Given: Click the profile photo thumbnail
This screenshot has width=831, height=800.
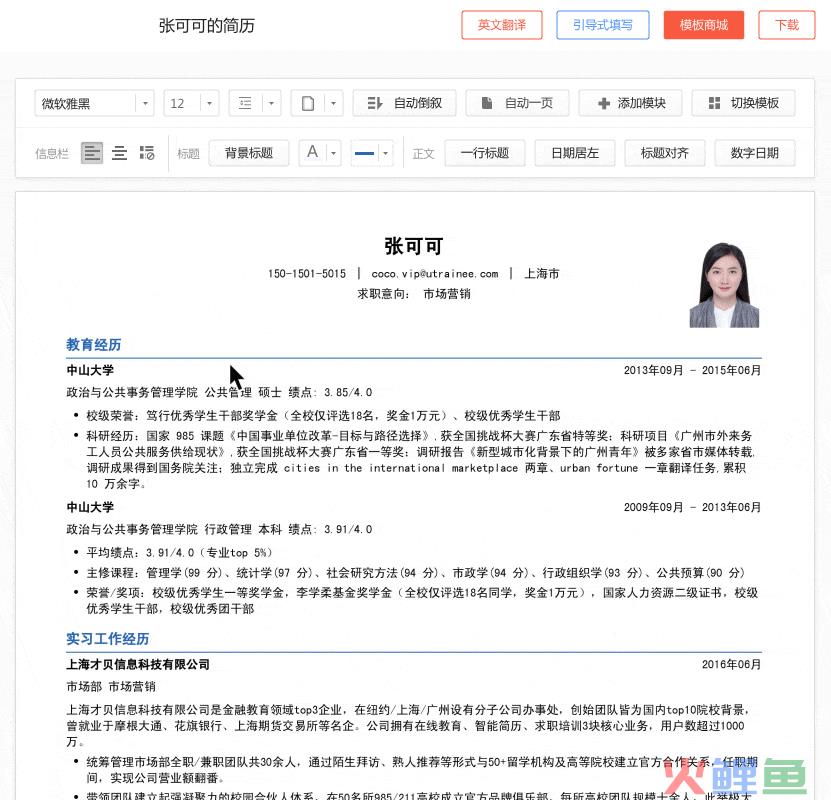Looking at the screenshot, I should tap(724, 285).
